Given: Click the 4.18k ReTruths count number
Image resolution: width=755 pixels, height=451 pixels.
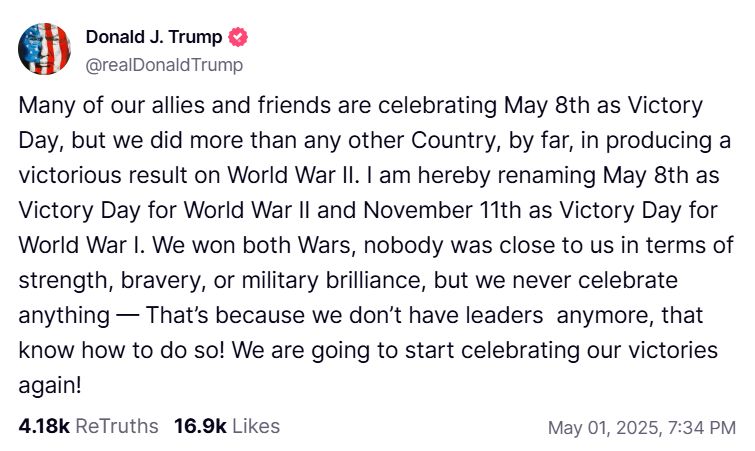Looking at the screenshot, I should 44,426.
